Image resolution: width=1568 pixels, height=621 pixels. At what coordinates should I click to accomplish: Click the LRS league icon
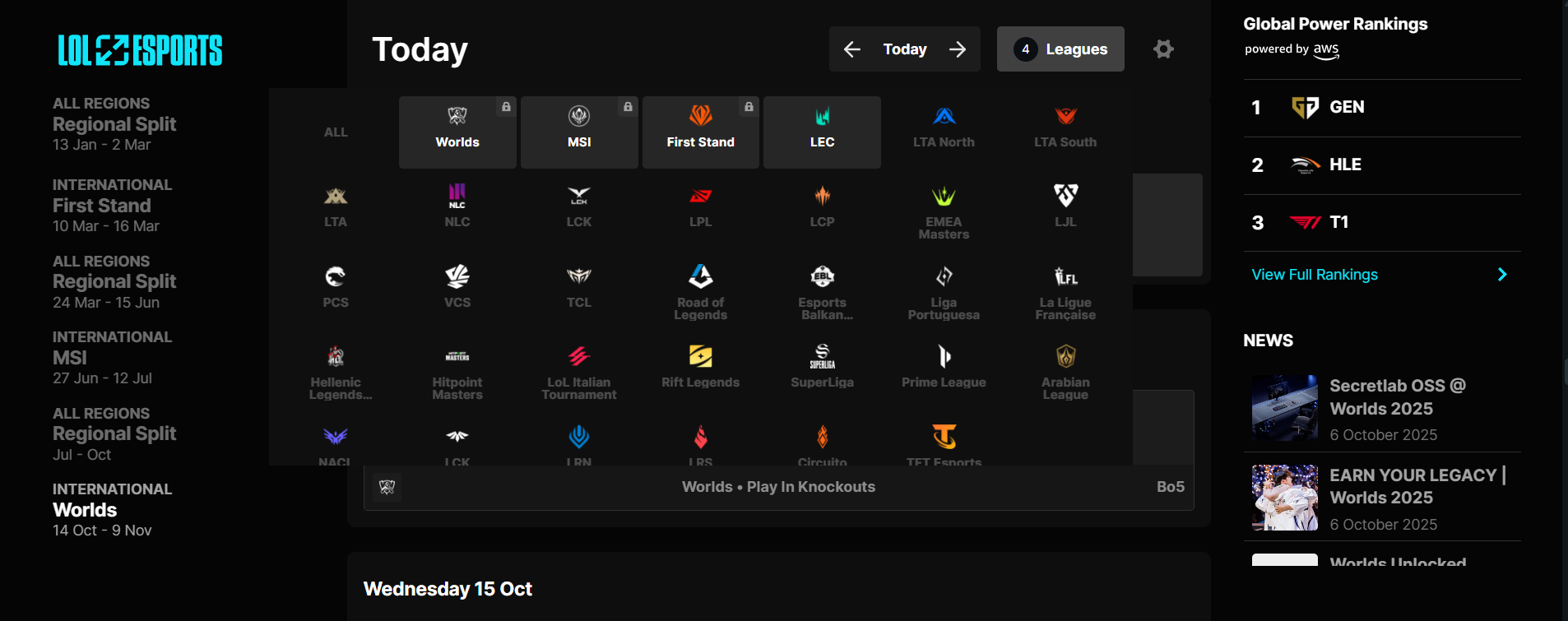coord(701,436)
